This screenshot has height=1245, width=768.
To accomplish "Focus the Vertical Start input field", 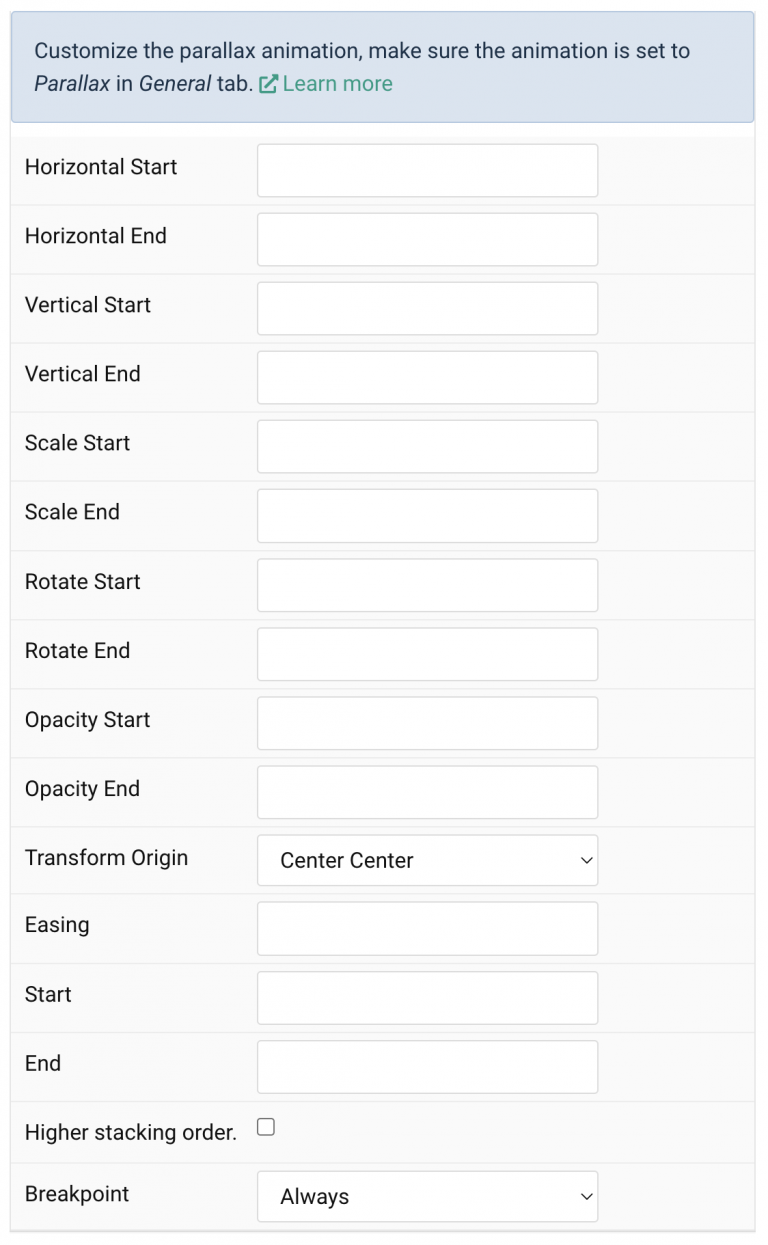I will pos(427,308).
